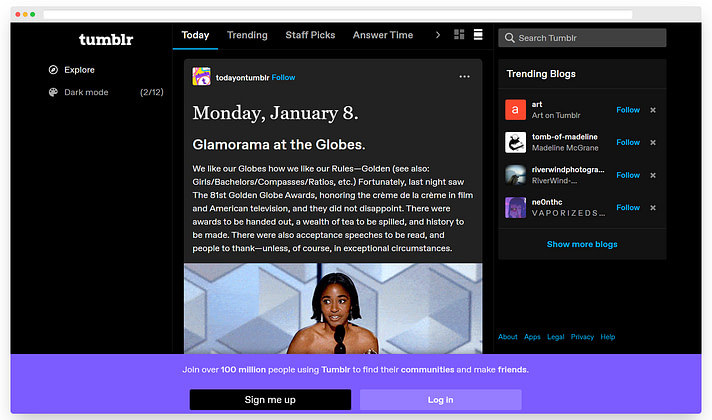Image resolution: width=712 pixels, height=420 pixels.
Task: Open the Staff Picks tab
Action: pos(310,35)
